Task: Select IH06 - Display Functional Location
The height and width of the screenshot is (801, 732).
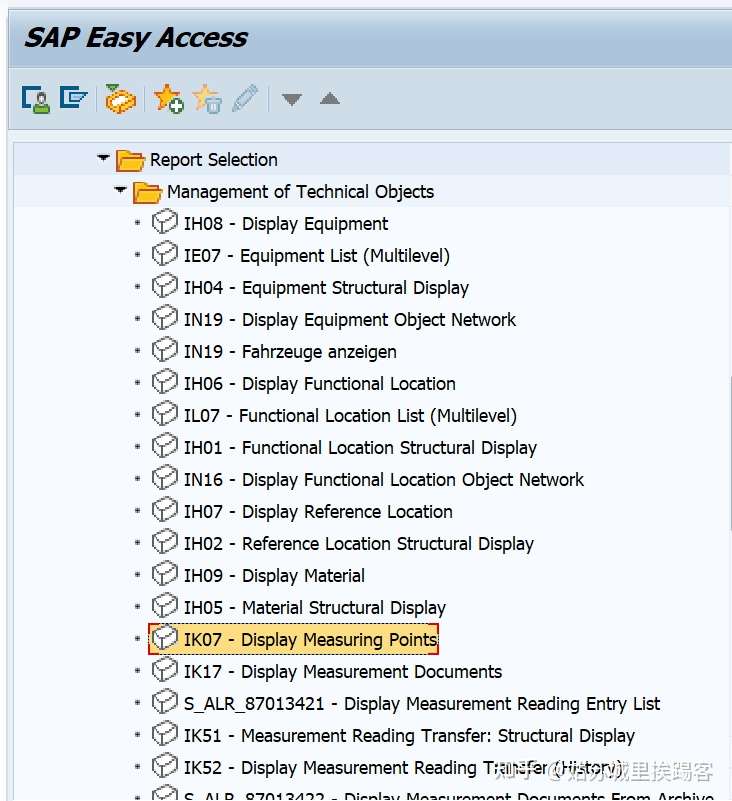Action: pos(320,384)
